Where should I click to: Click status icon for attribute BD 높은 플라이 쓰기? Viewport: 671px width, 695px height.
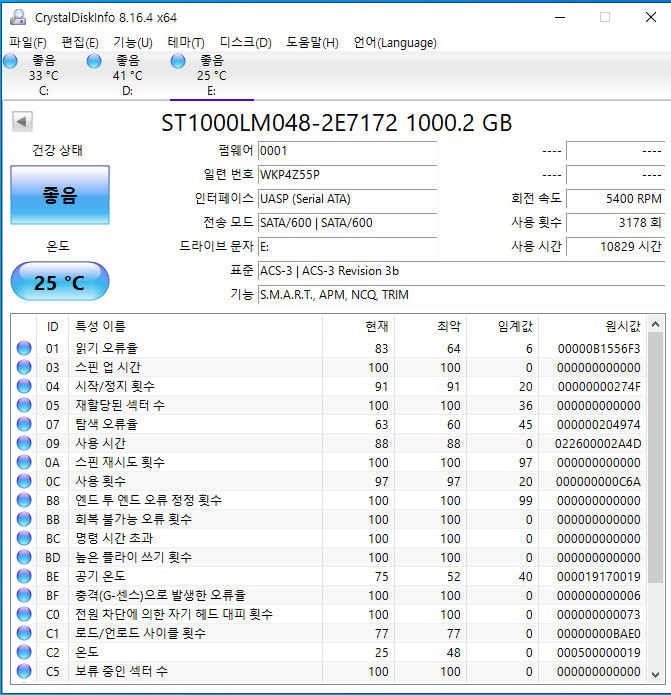[24, 557]
